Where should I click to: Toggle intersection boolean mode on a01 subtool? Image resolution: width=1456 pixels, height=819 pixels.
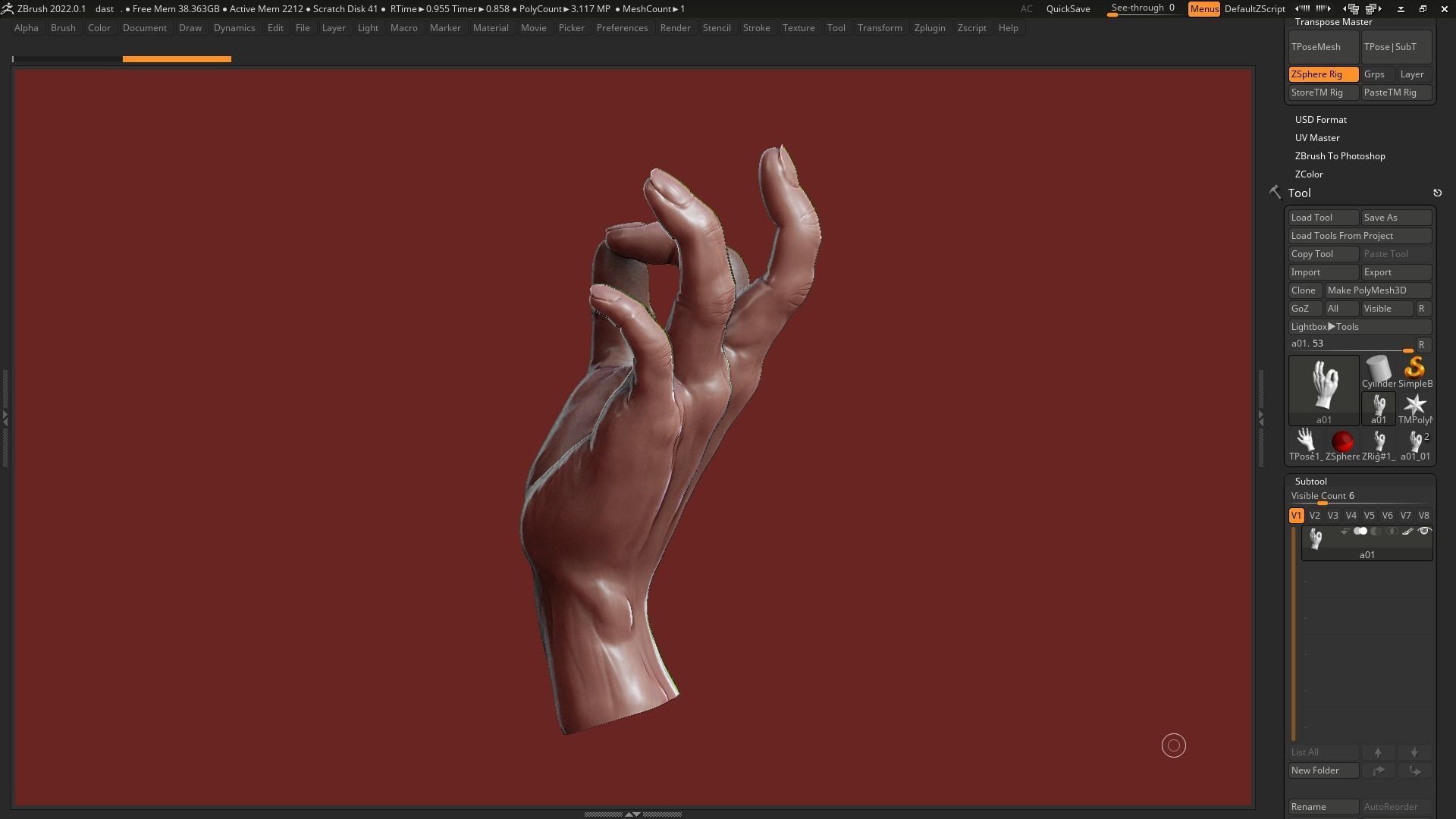(x=1392, y=532)
